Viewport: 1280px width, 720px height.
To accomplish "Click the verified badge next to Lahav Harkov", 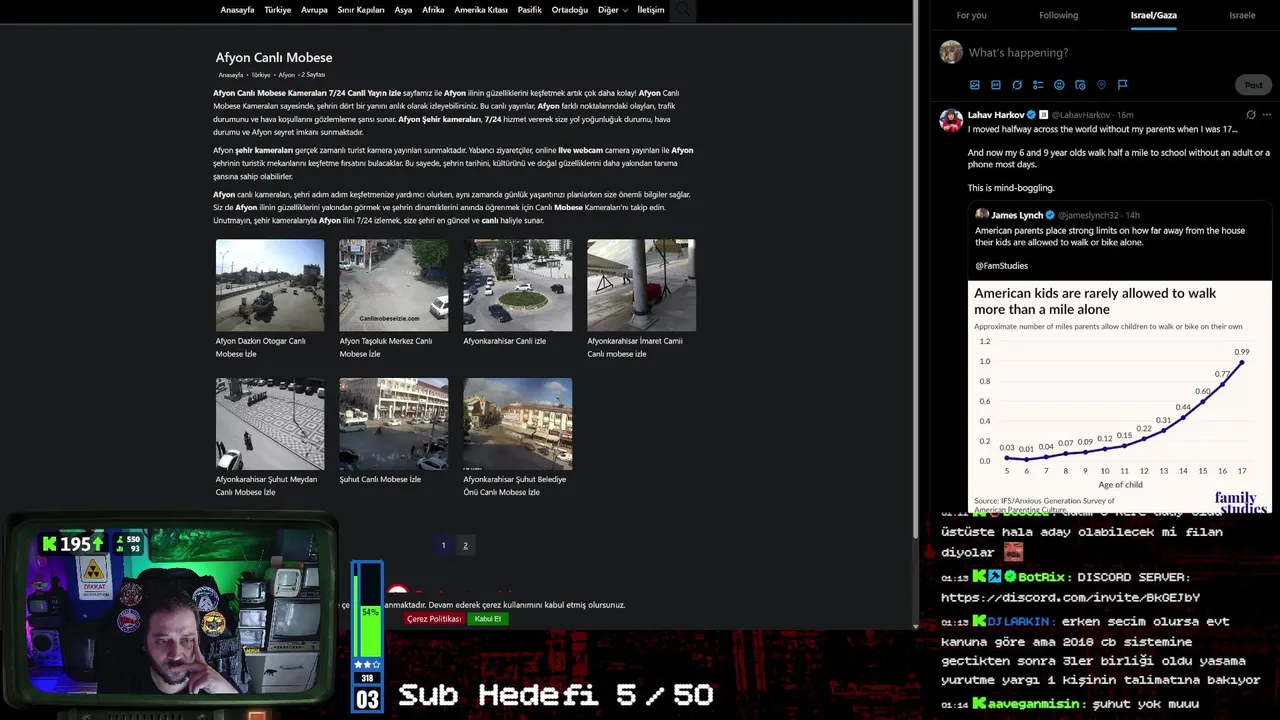I will (x=1033, y=115).
